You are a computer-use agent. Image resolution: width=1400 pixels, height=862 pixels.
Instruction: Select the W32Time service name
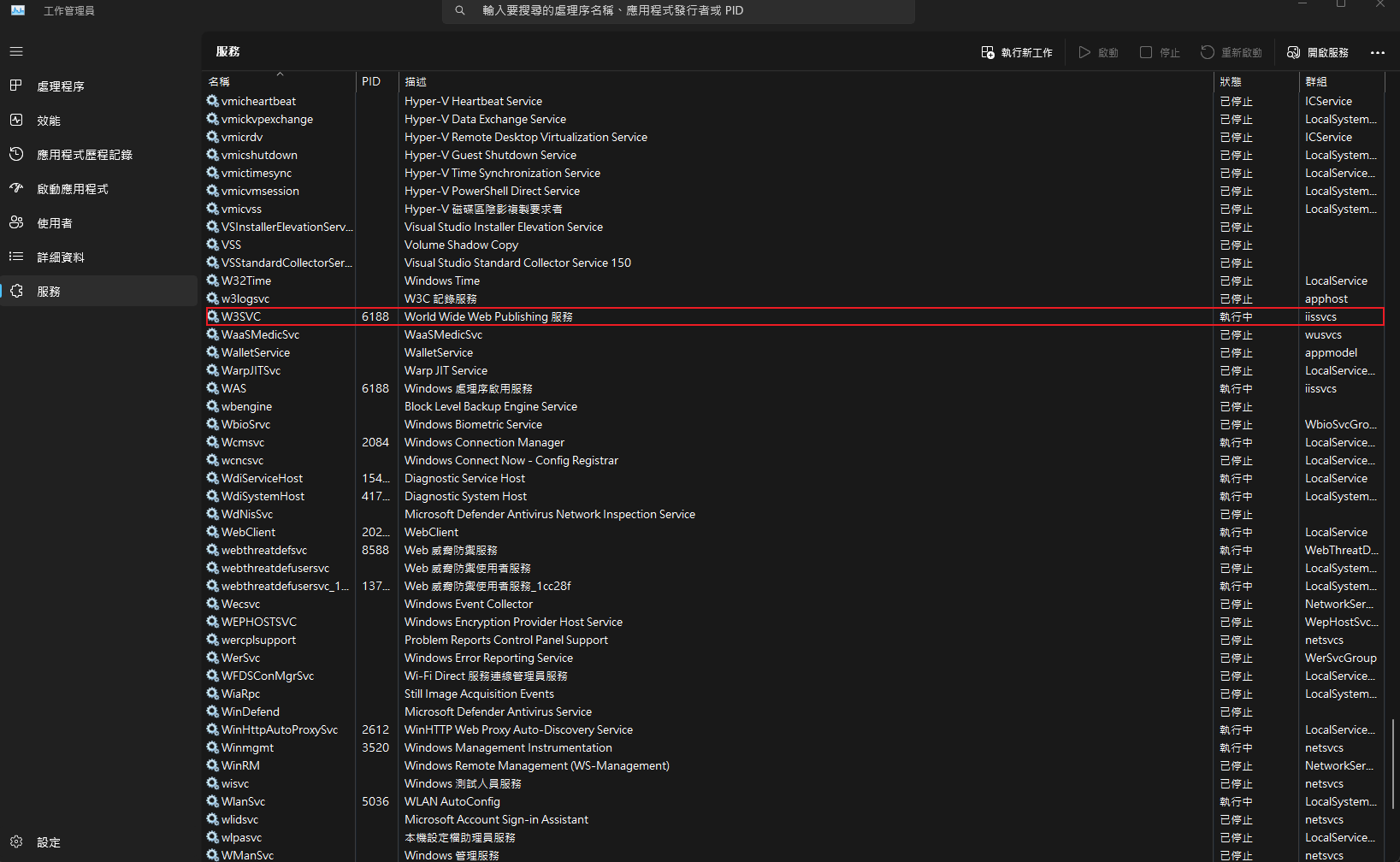click(x=246, y=280)
